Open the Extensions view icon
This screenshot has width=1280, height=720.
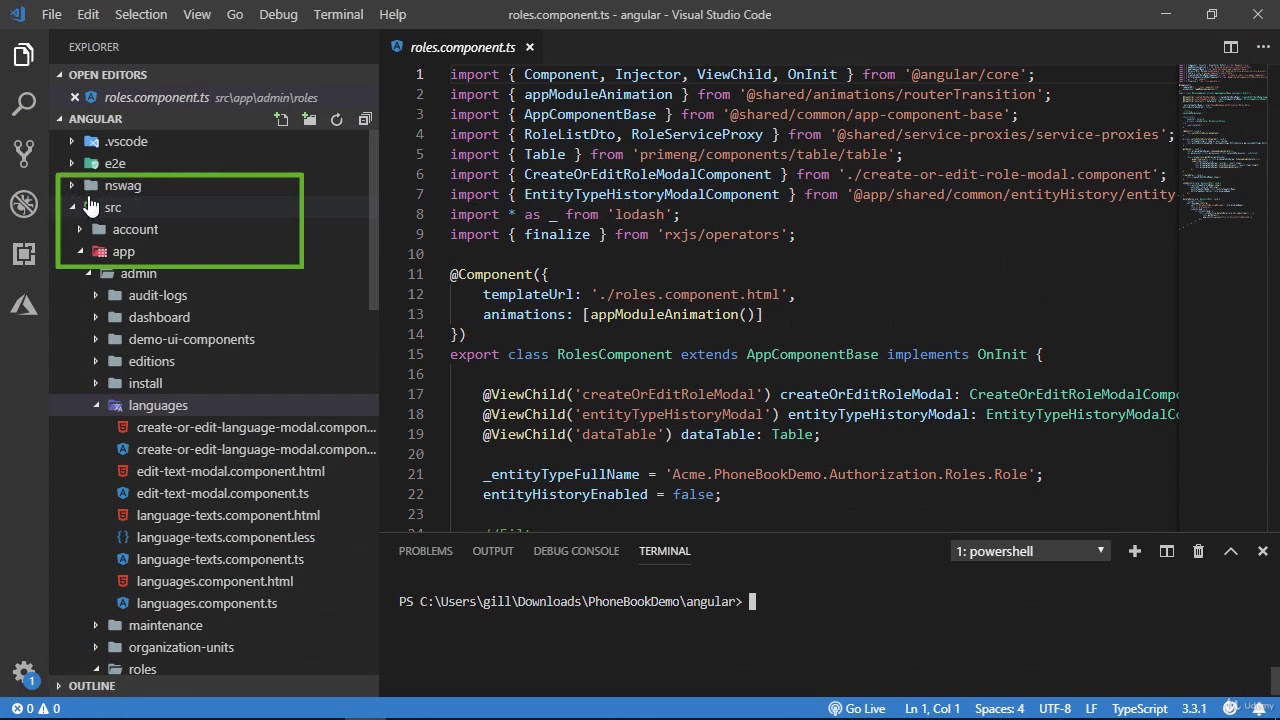(x=24, y=254)
